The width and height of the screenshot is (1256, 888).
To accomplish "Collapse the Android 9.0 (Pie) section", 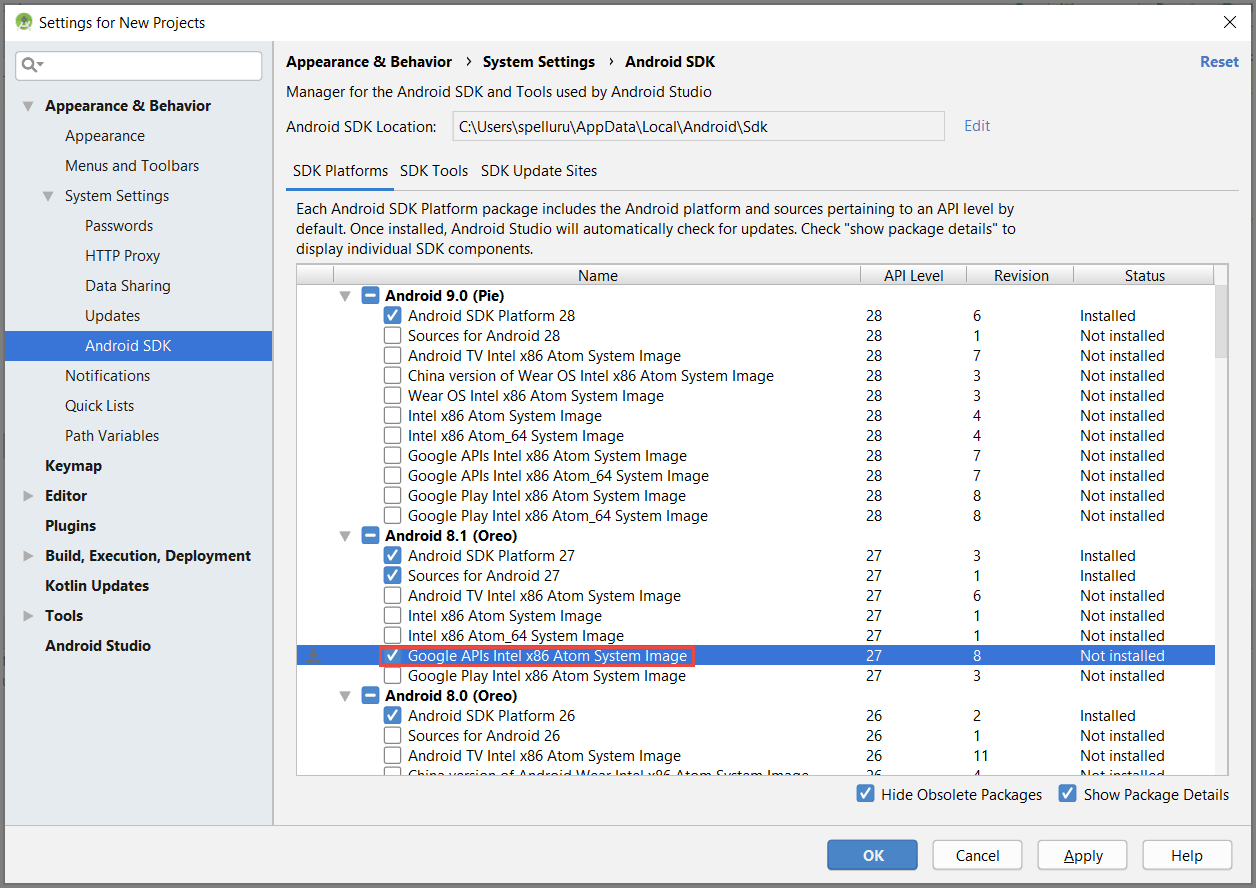I will [x=344, y=295].
